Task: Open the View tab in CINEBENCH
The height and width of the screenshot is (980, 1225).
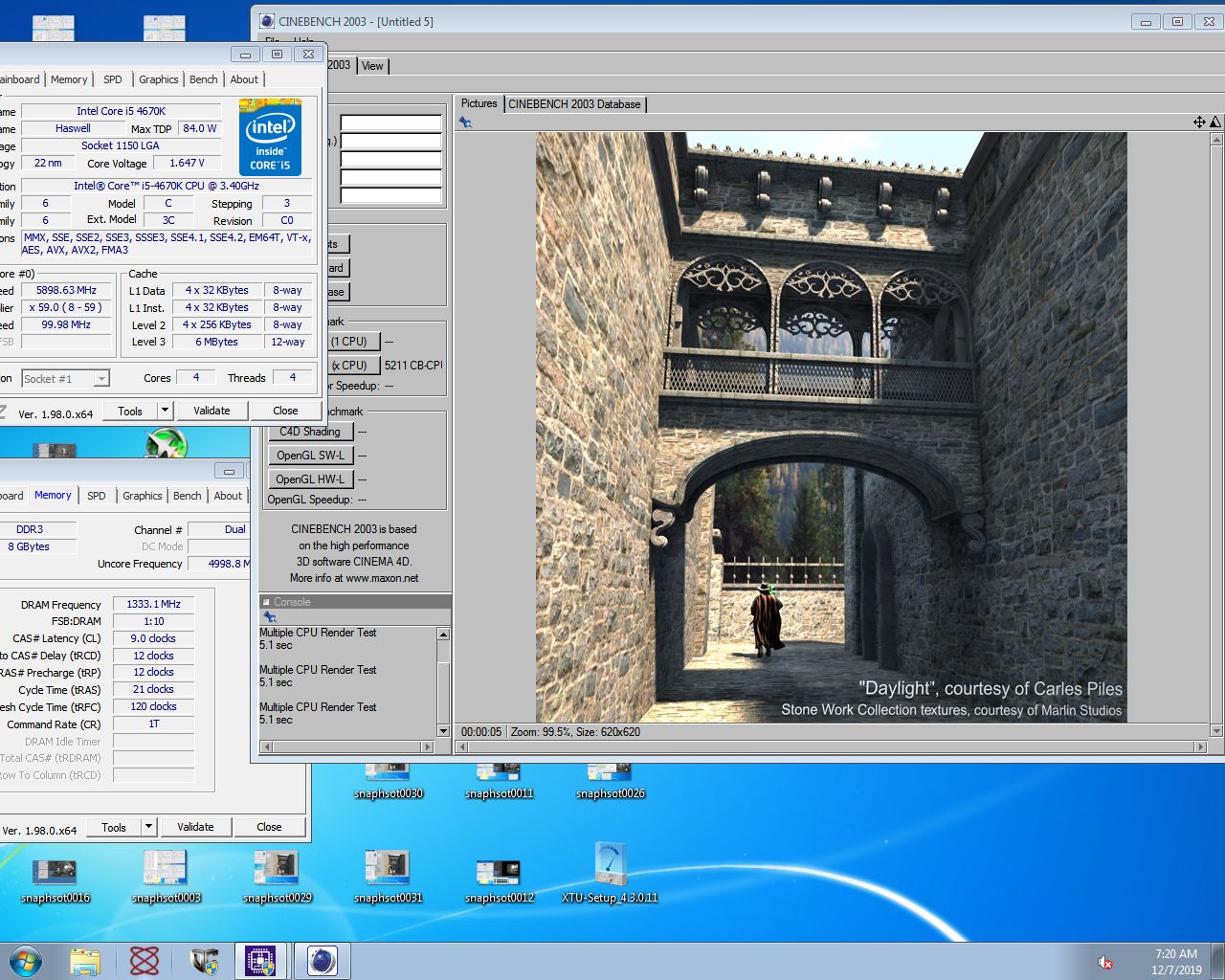Action: click(x=372, y=66)
